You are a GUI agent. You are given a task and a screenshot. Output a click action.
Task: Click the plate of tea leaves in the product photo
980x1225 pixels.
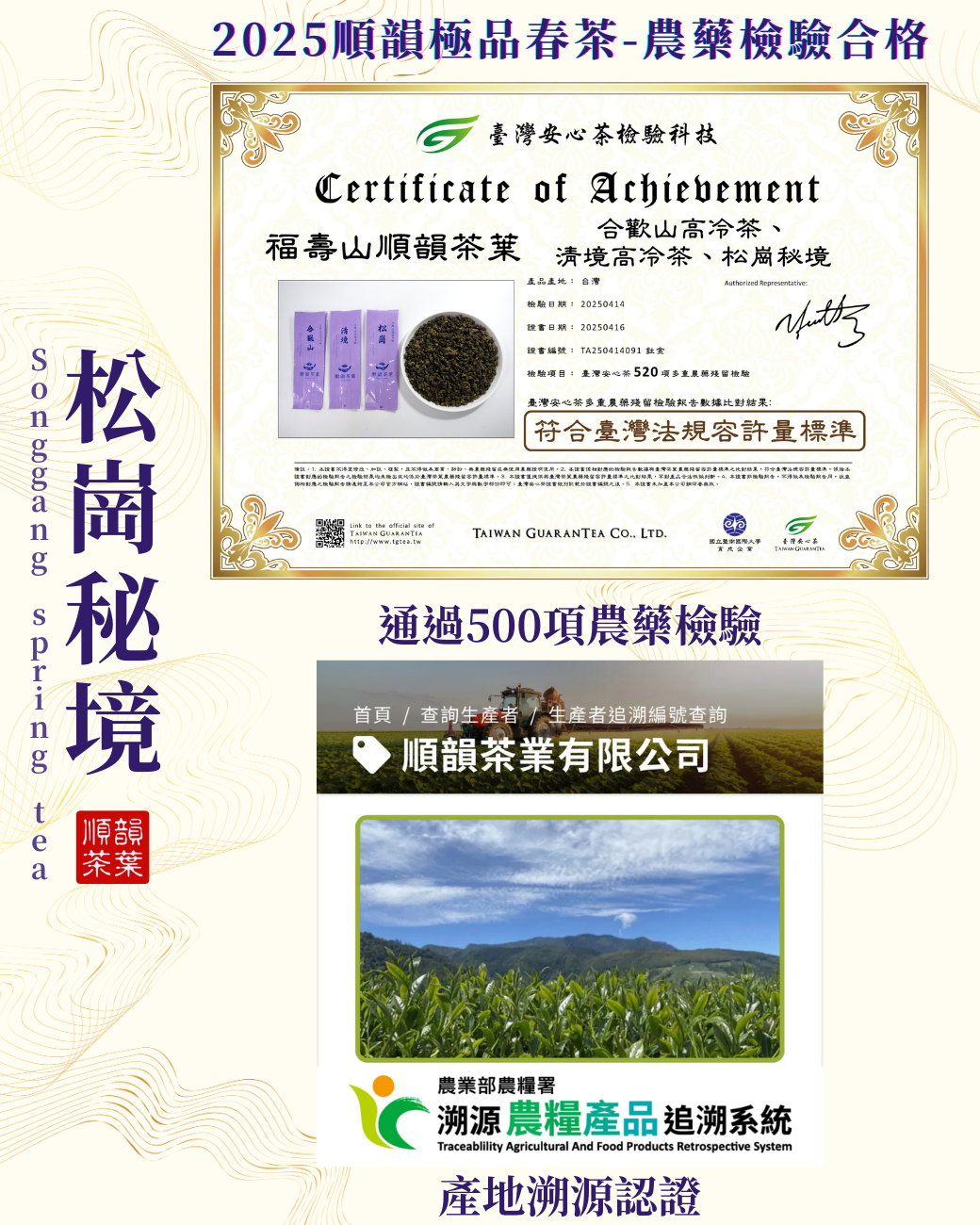click(451, 361)
